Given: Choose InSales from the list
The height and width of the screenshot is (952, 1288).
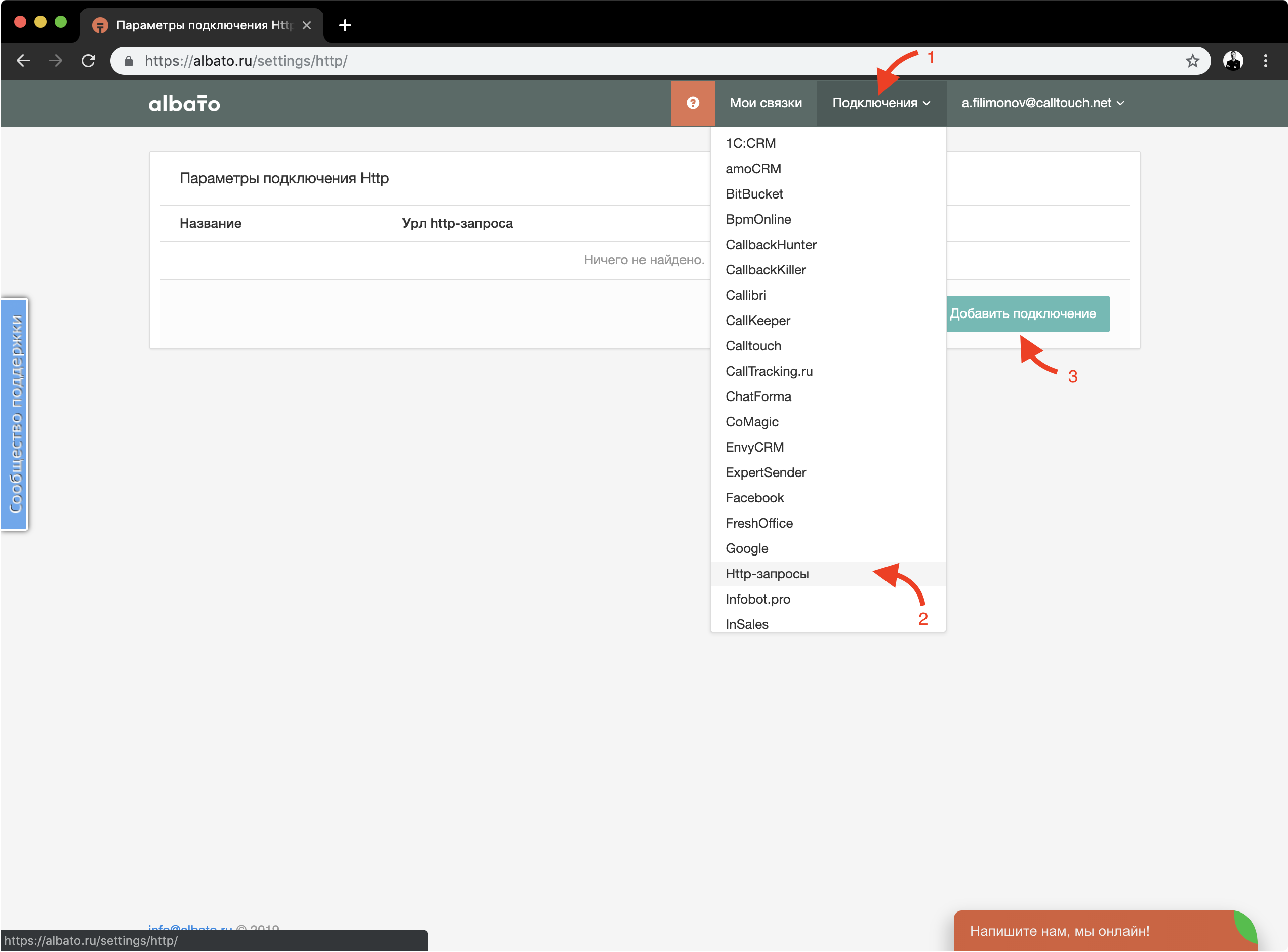Looking at the screenshot, I should [x=828, y=623].
